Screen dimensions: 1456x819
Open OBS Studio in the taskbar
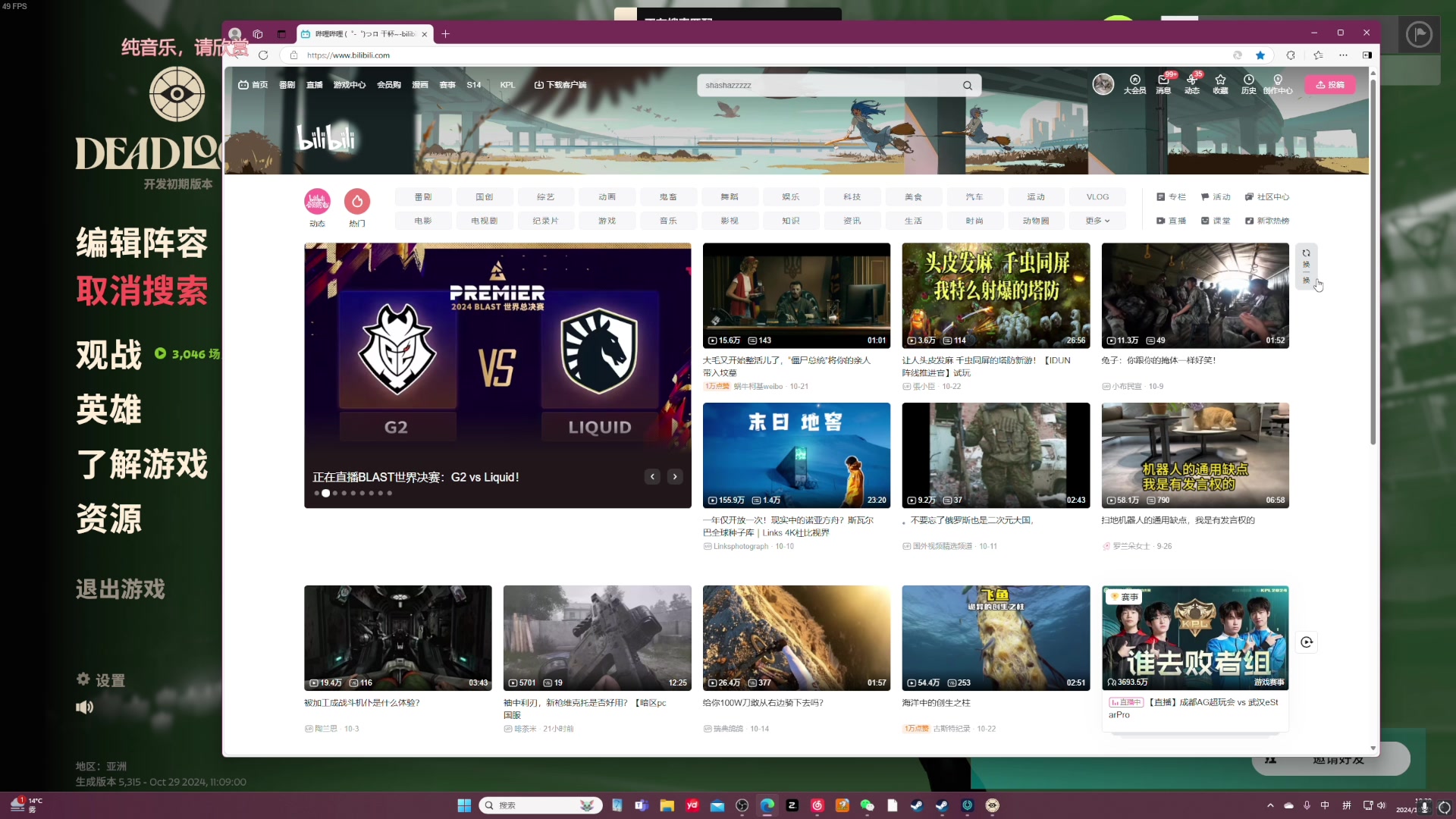pyautogui.click(x=742, y=805)
